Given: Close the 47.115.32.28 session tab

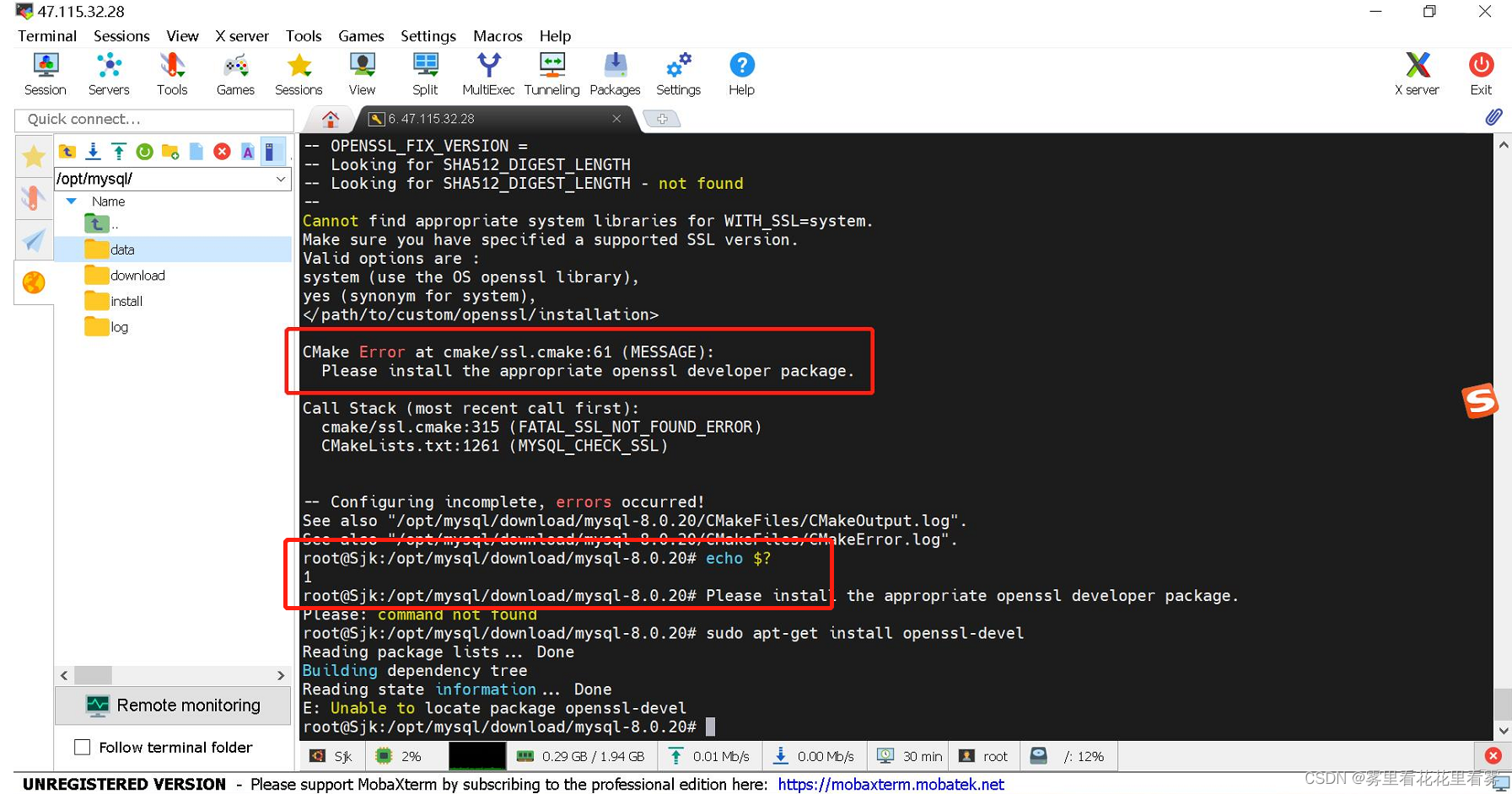Looking at the screenshot, I should [616, 119].
